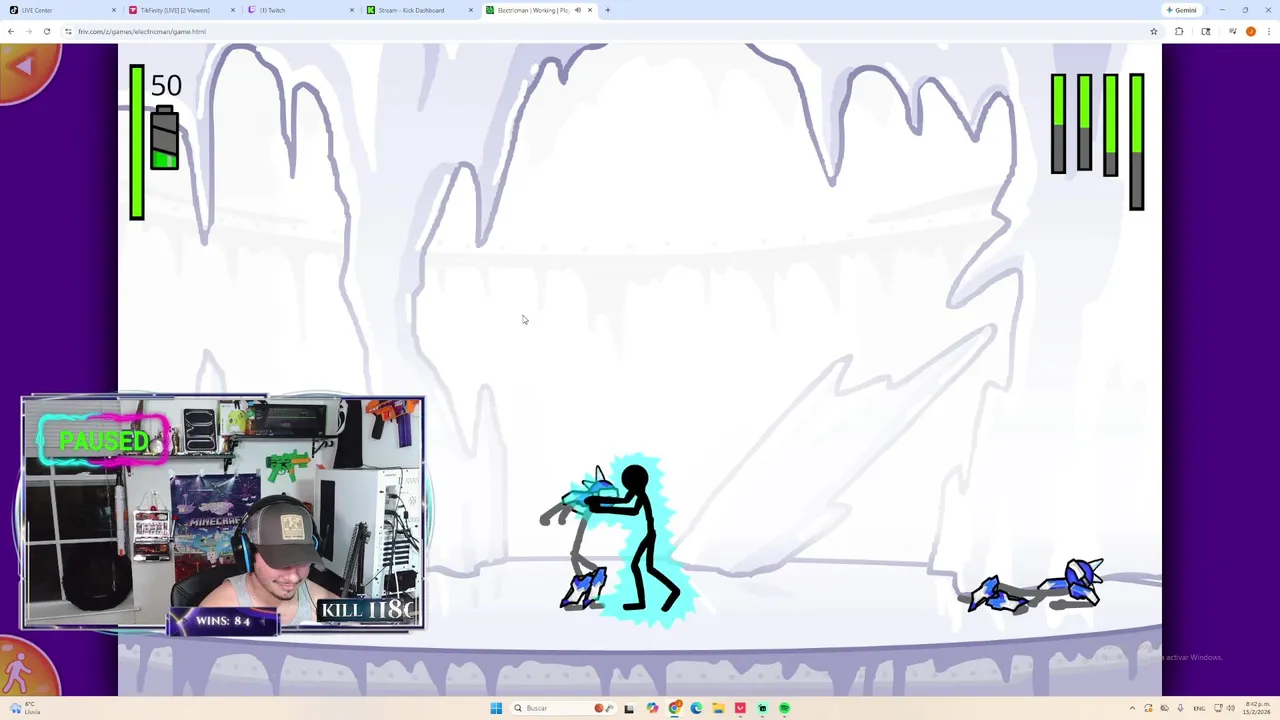Go forward in browser history
The height and width of the screenshot is (720, 1280).
(28, 31)
